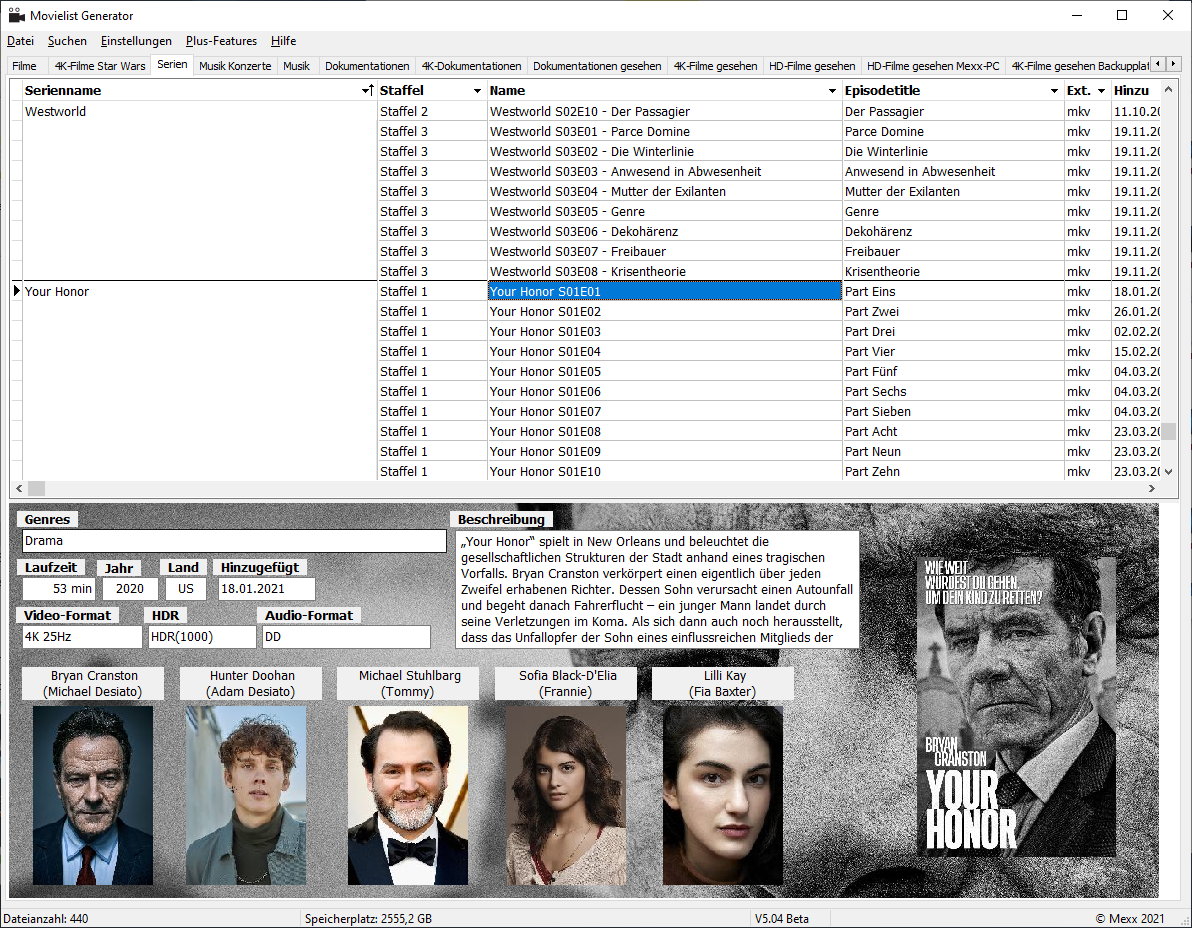This screenshot has height=928, width=1192.
Task: Open the Ext. column filter dropdown
Action: point(1101,91)
